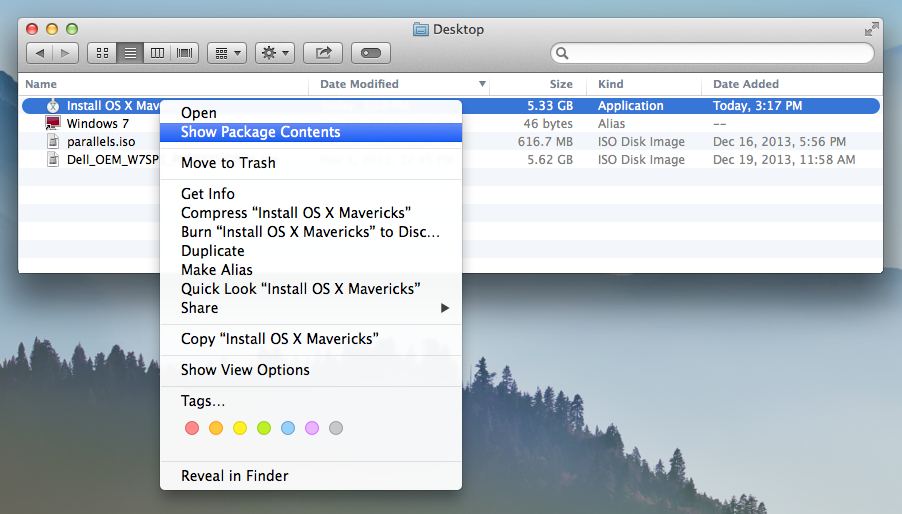The image size is (902, 514).
Task: Expand the Share submenu arrow
Action: click(445, 308)
